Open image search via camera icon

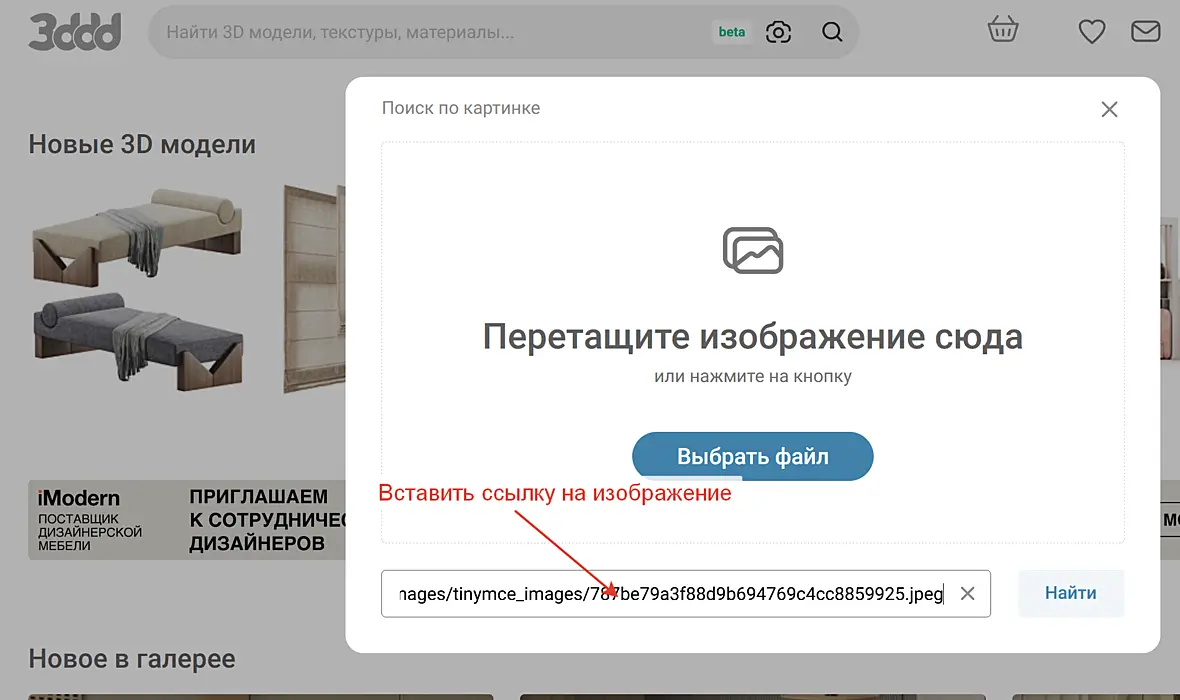coord(778,32)
